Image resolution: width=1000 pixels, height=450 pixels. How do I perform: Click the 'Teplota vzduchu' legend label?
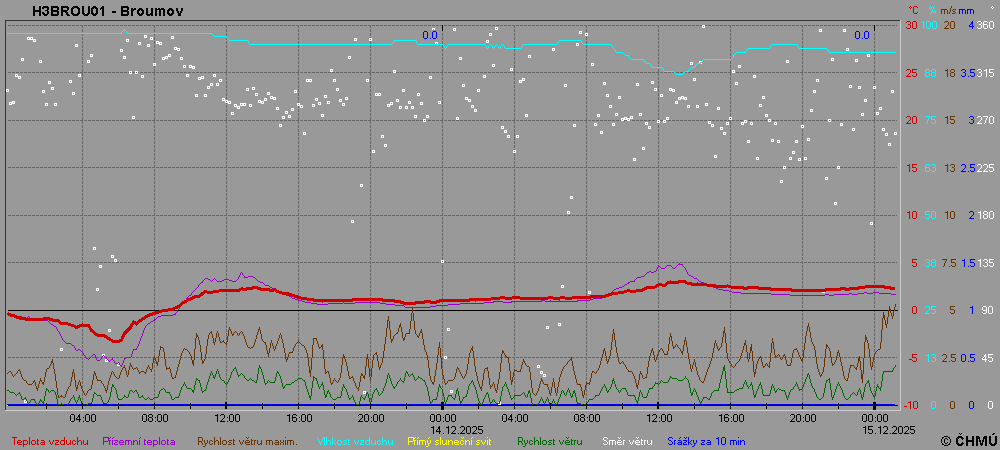pyautogui.click(x=49, y=440)
